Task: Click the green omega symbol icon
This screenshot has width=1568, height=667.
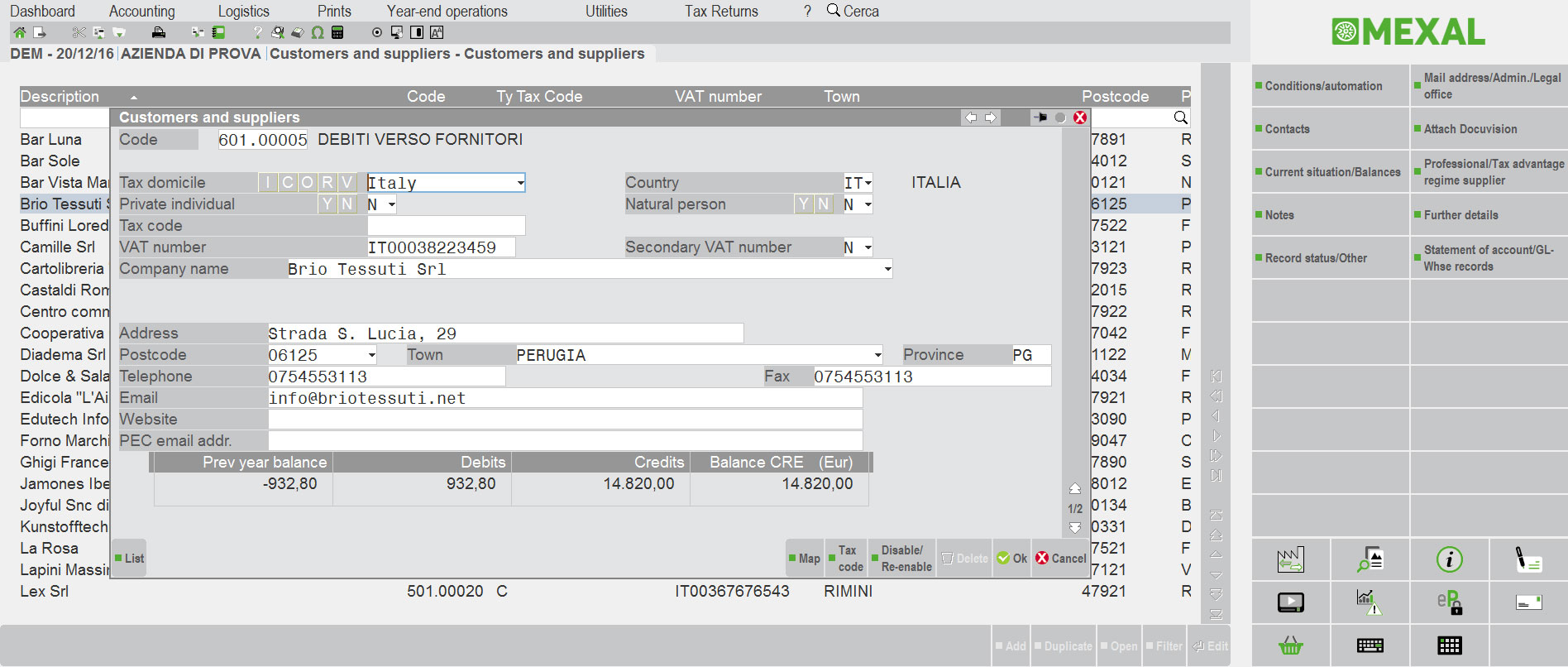Action: click(x=318, y=33)
